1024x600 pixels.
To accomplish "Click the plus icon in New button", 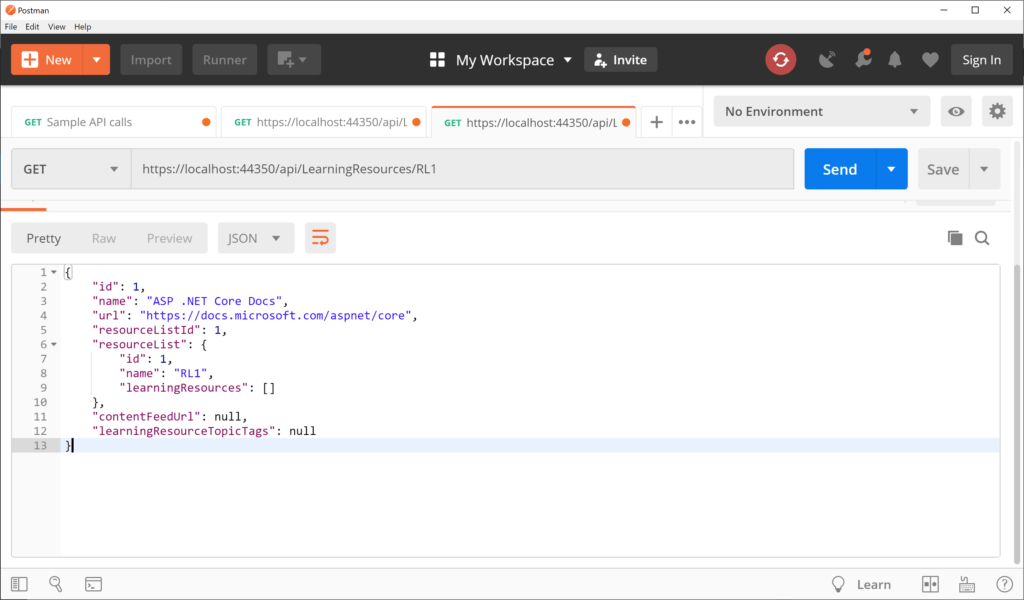I will tap(29, 59).
